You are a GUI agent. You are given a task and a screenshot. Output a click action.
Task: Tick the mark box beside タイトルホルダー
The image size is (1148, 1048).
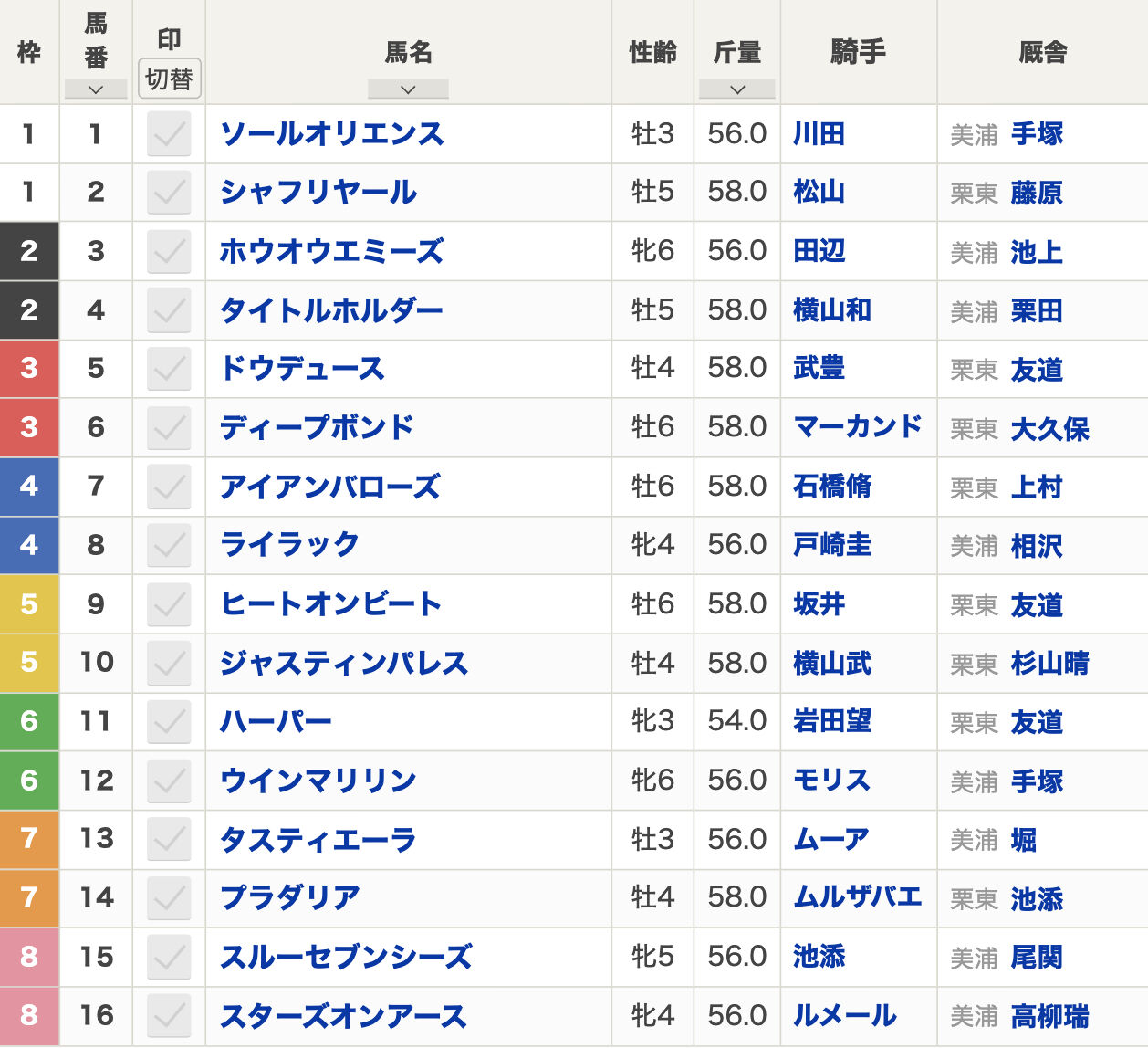169,310
